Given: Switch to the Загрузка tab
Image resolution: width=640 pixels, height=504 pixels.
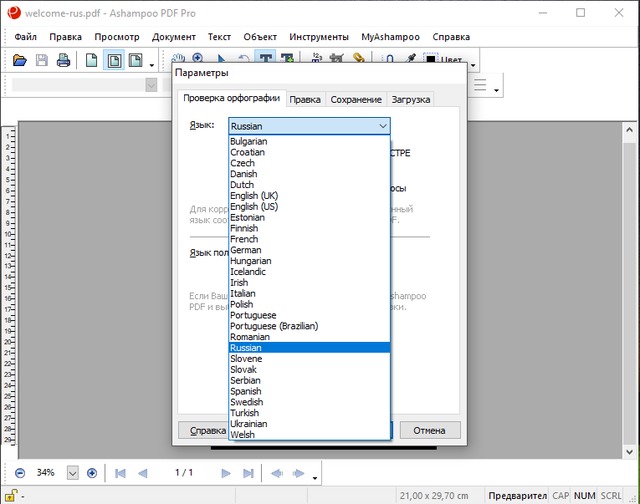Looking at the screenshot, I should (x=411, y=100).
